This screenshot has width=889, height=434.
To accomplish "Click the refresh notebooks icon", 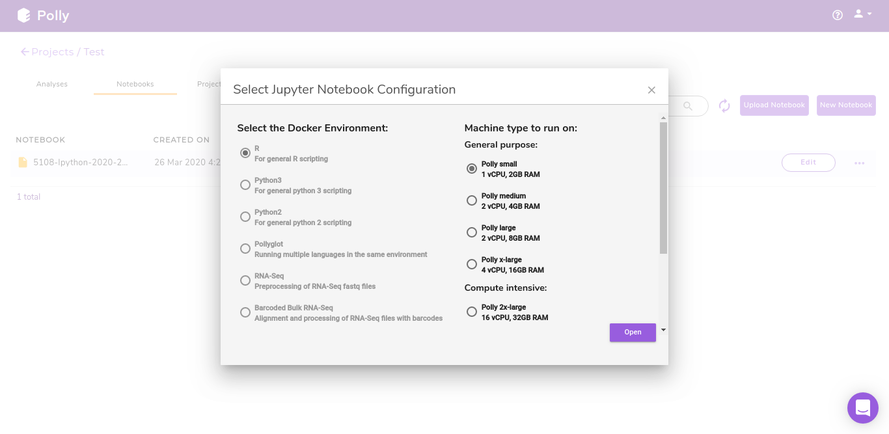I will point(725,106).
